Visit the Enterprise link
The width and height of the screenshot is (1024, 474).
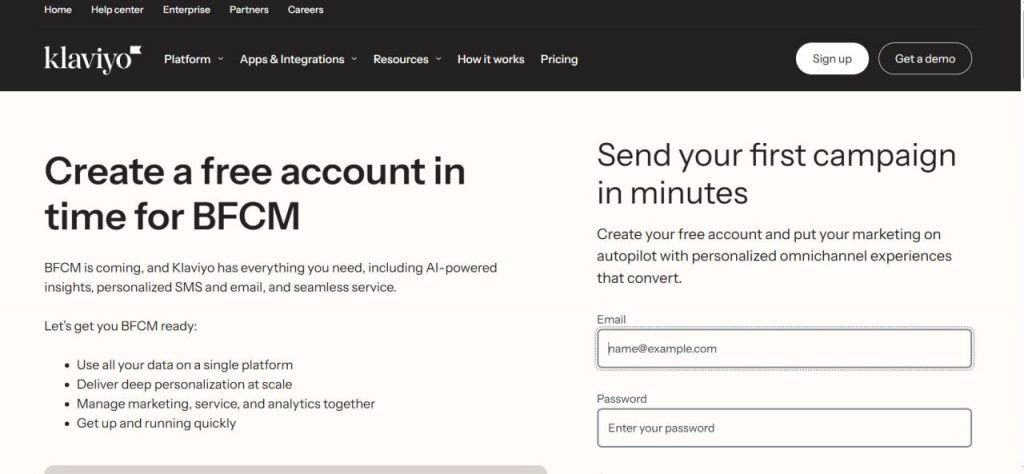[x=186, y=10]
